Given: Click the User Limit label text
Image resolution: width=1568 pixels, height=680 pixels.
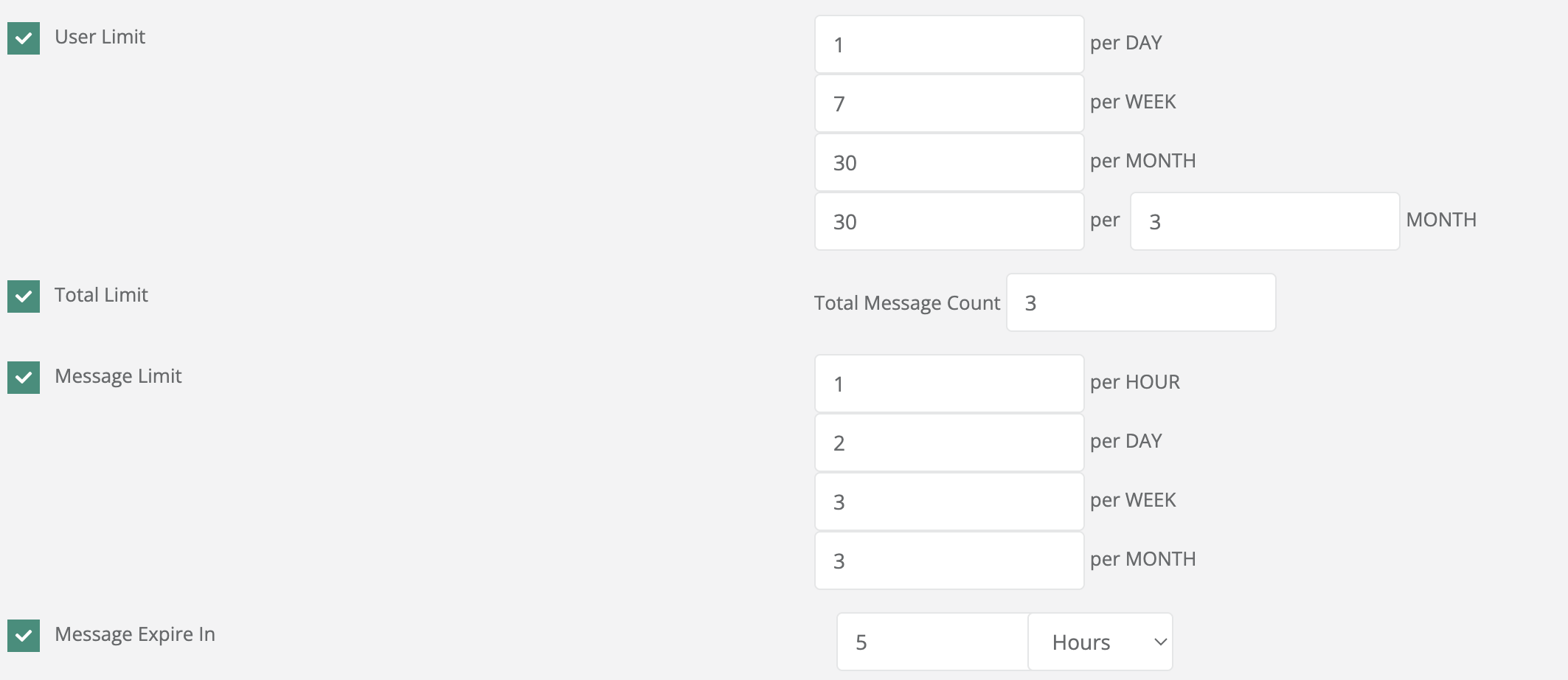Looking at the screenshot, I should (x=100, y=37).
